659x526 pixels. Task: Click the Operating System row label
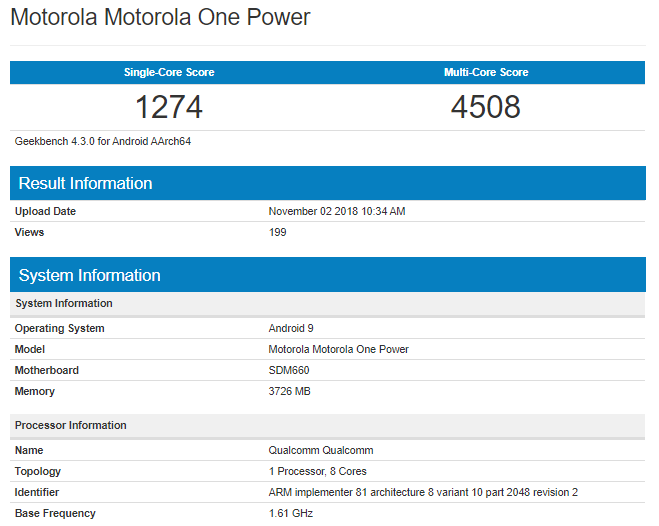[x=59, y=329]
